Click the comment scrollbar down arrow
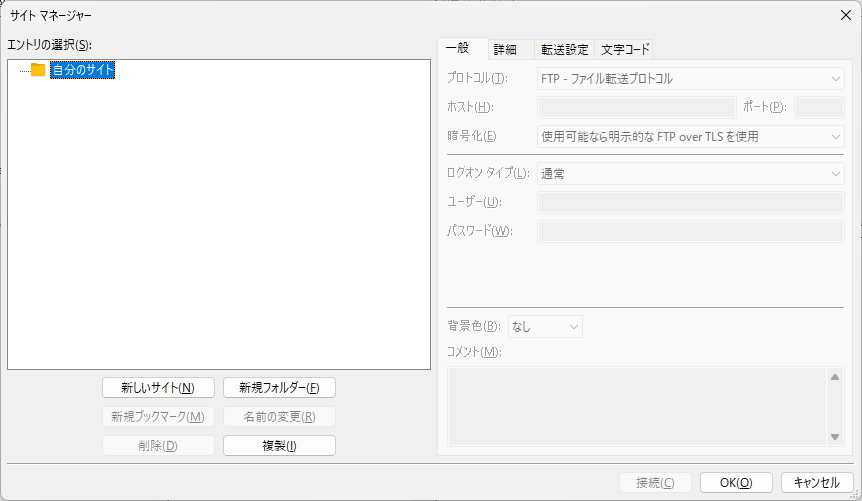The height and width of the screenshot is (501, 862). click(835, 437)
